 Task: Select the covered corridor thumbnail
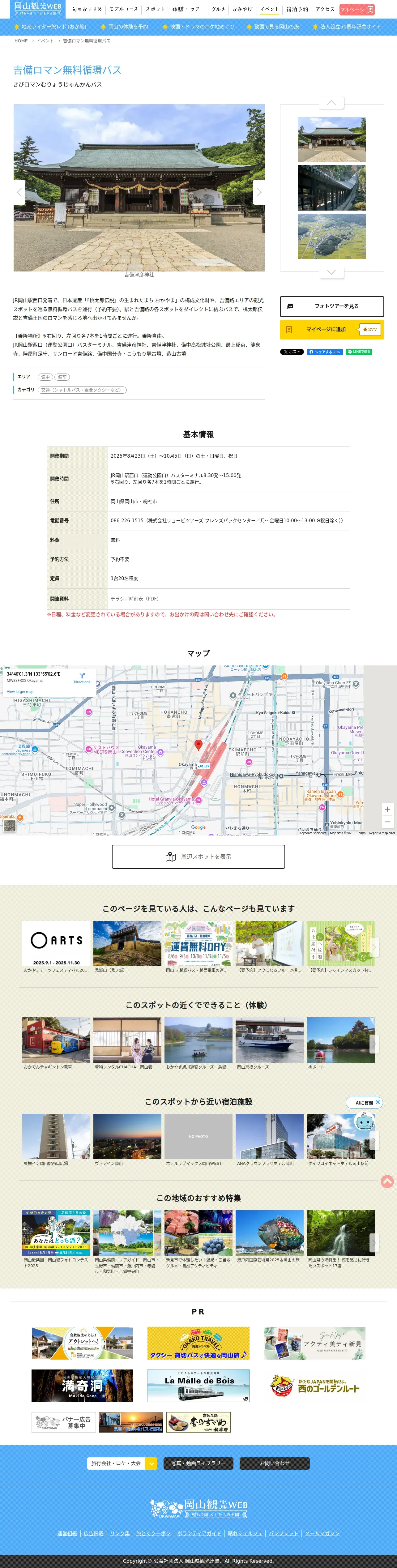coord(332,187)
